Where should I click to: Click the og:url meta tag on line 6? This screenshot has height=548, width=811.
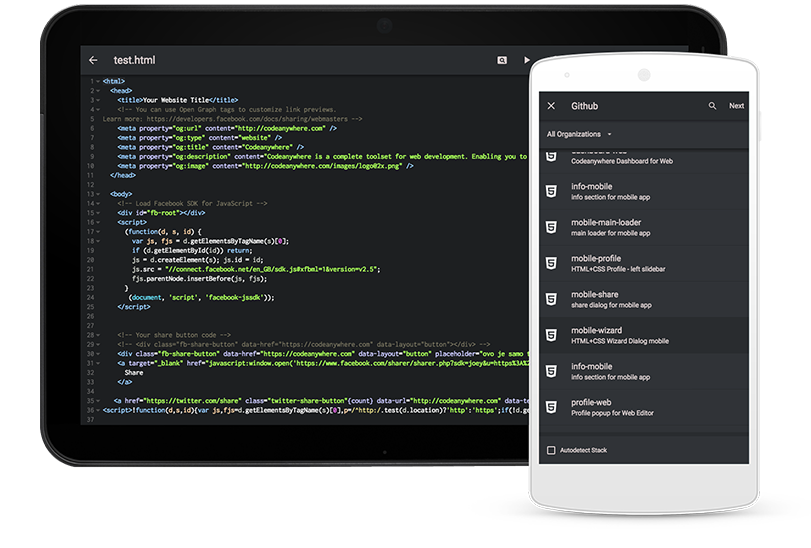227,128
